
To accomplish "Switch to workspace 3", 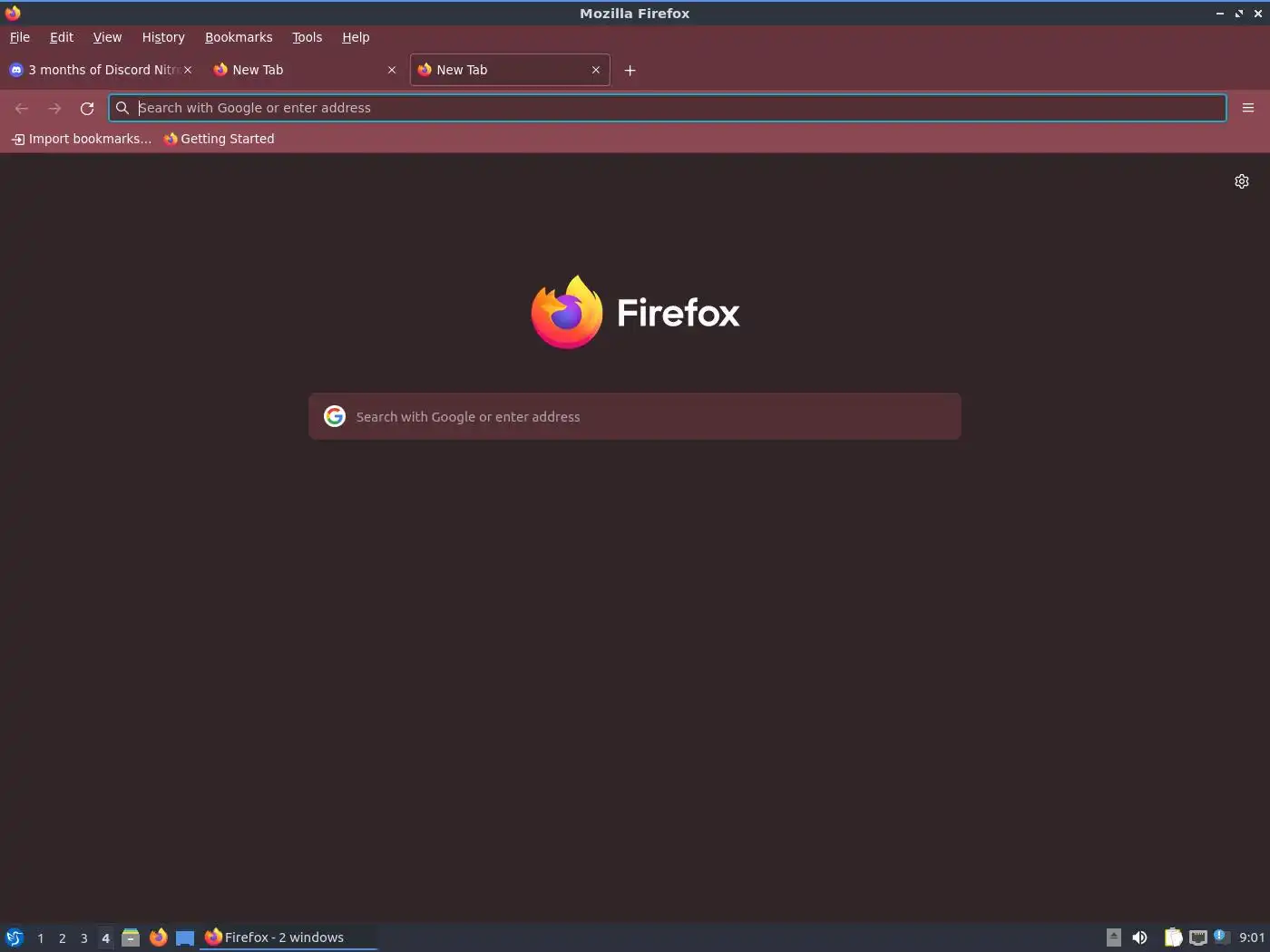I will tap(84, 938).
